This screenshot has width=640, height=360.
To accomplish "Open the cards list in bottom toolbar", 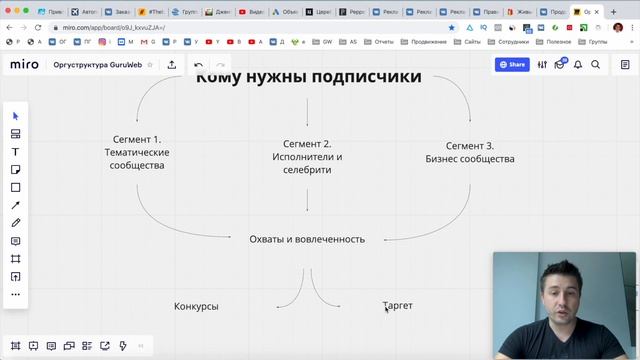I will pyautogui.click(x=87, y=346).
